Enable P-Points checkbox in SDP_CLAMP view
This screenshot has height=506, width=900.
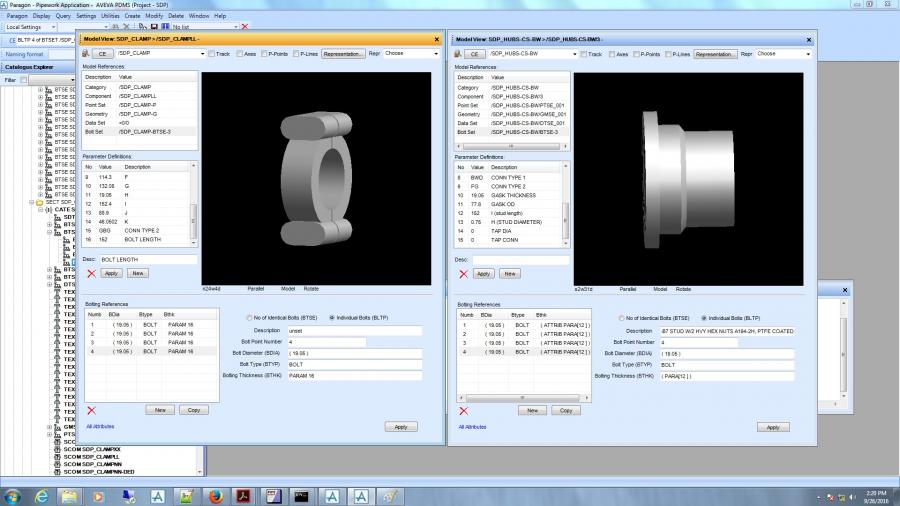point(265,53)
